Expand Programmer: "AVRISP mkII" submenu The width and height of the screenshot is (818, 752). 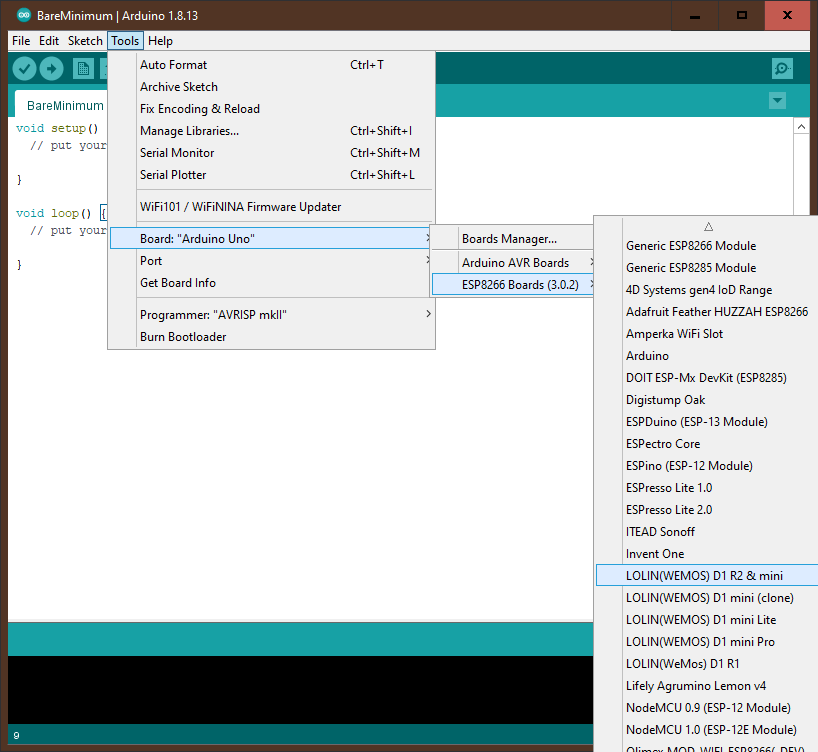point(271,315)
